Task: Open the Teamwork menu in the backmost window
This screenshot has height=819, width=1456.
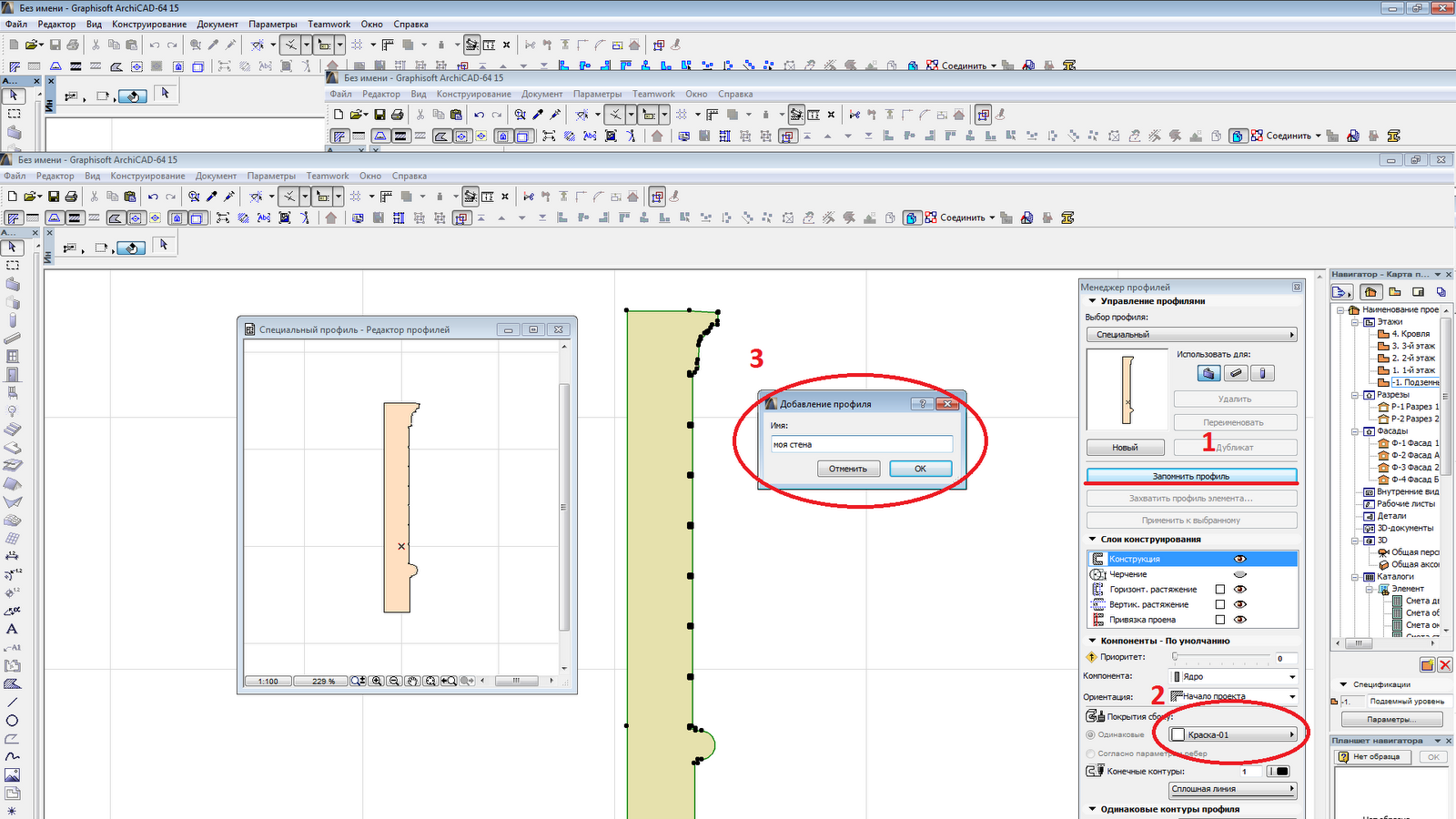Action: coord(329,25)
